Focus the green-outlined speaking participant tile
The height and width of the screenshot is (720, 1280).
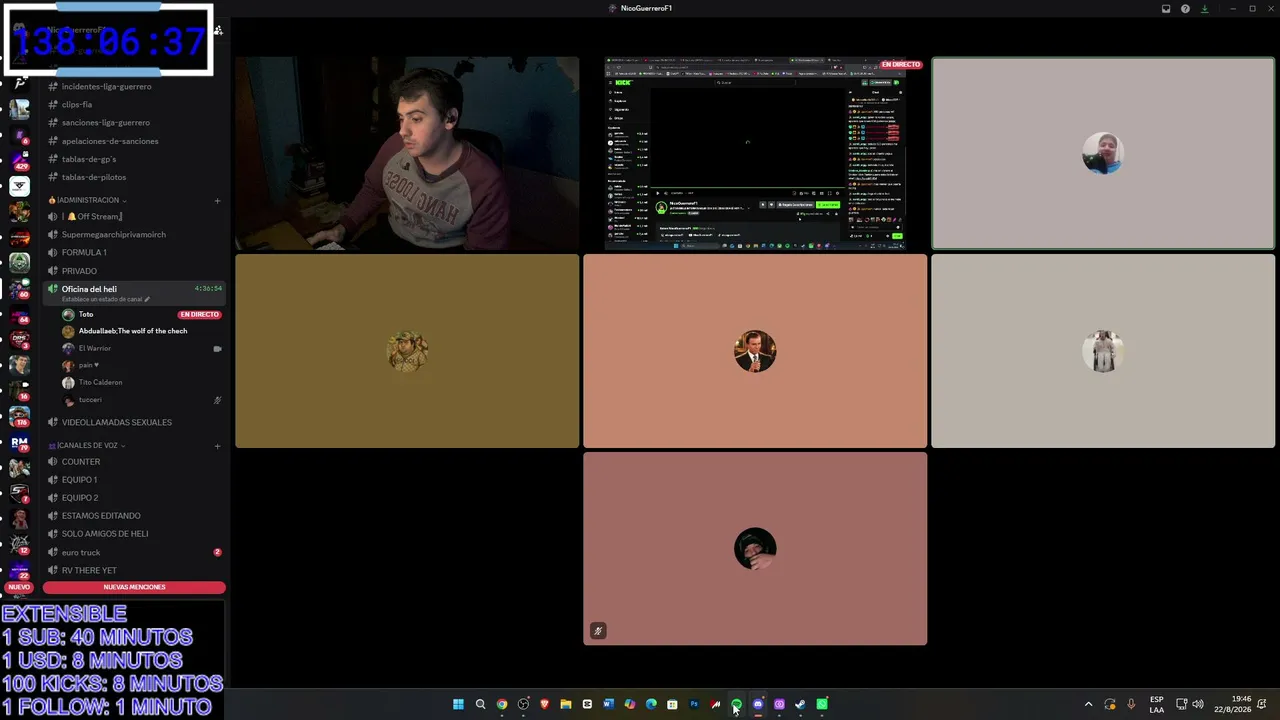pyautogui.click(x=1103, y=153)
